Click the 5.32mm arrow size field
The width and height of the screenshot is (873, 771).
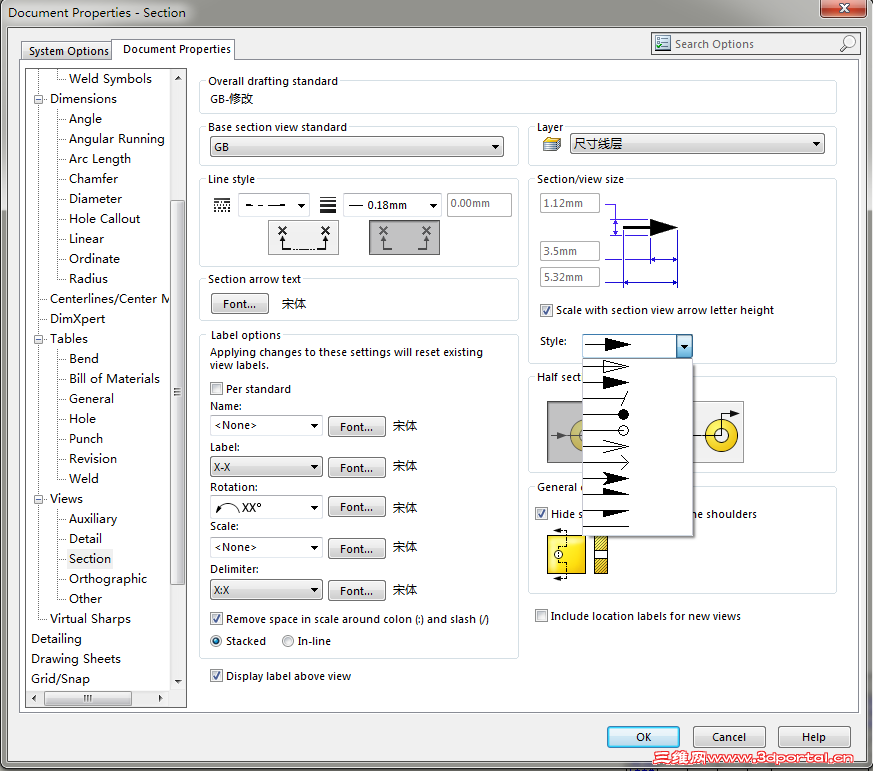[x=570, y=277]
